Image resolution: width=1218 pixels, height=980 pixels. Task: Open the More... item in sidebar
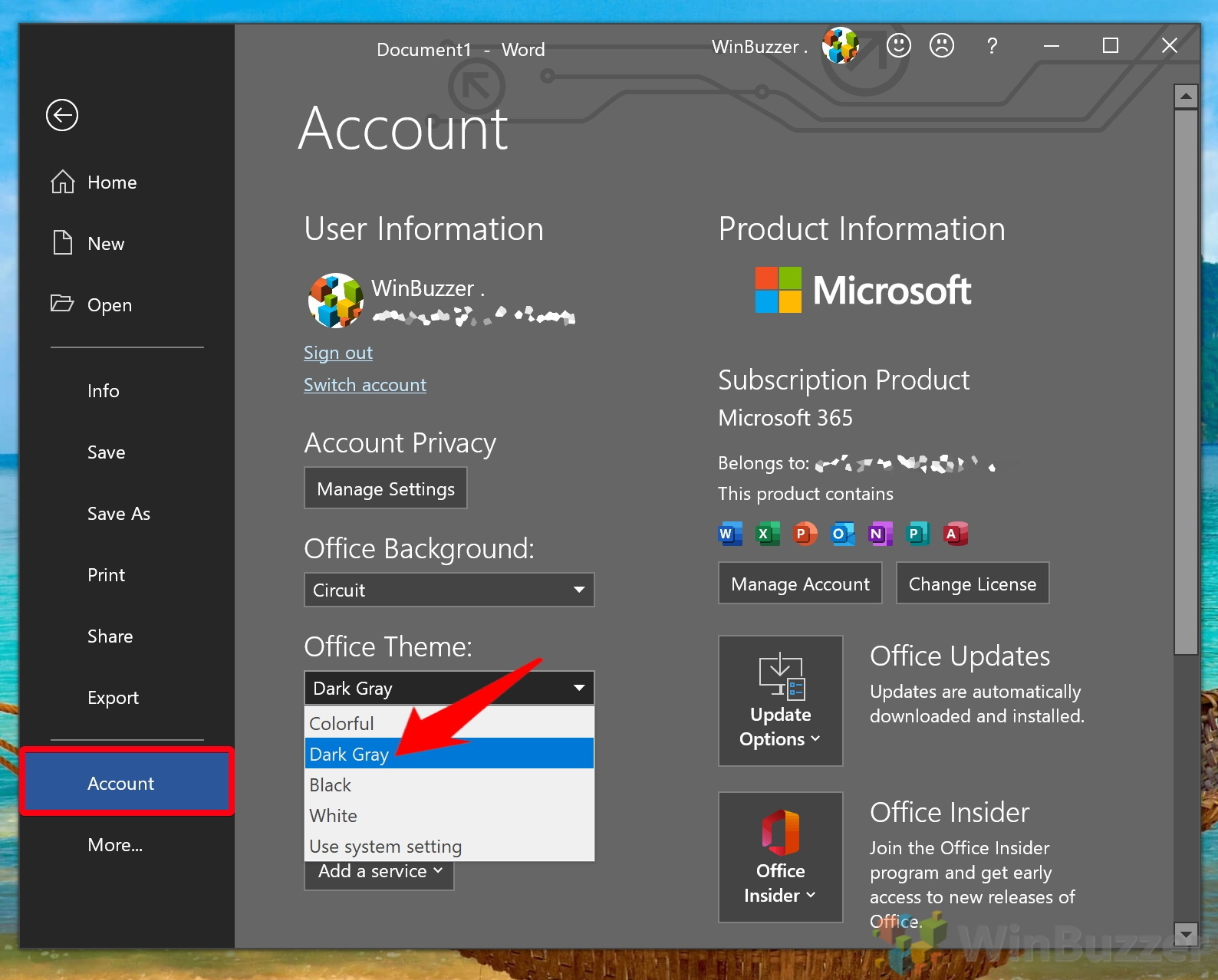(127, 845)
